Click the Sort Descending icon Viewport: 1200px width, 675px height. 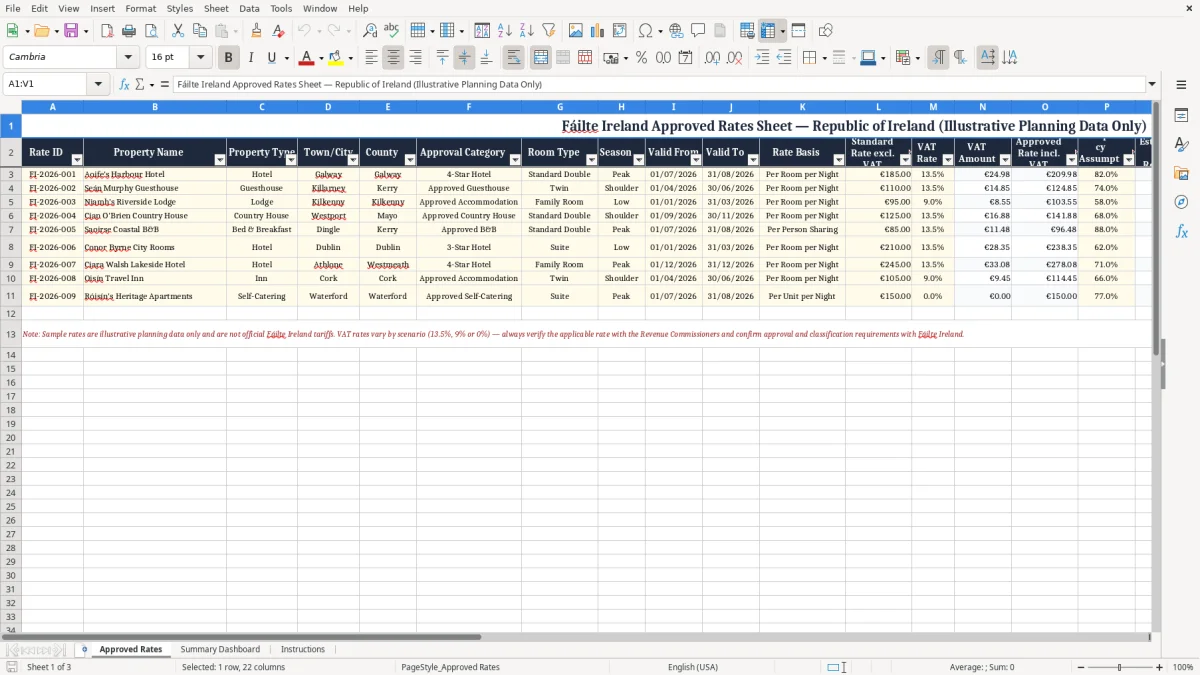527,31
